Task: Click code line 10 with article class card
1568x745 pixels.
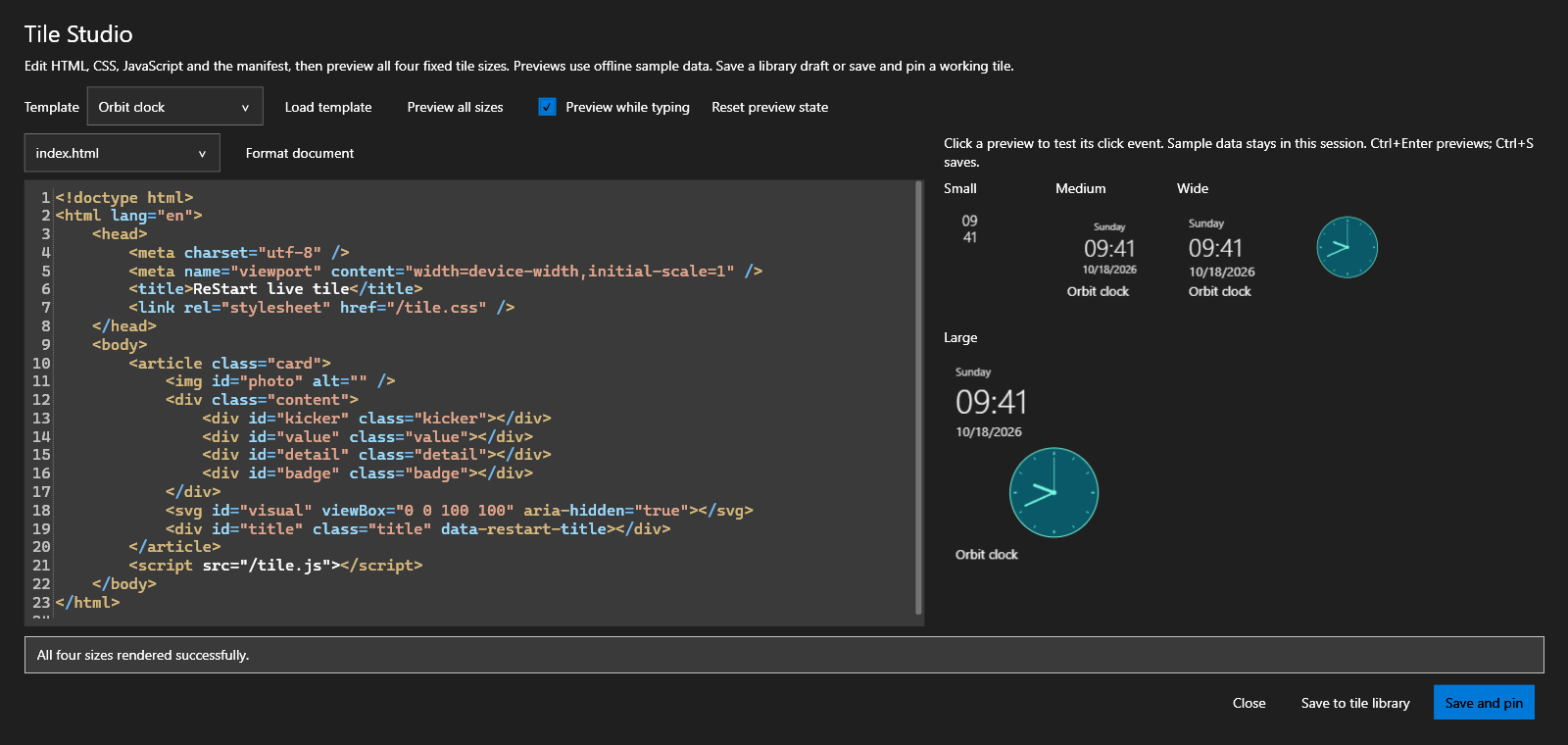Action: (x=229, y=363)
